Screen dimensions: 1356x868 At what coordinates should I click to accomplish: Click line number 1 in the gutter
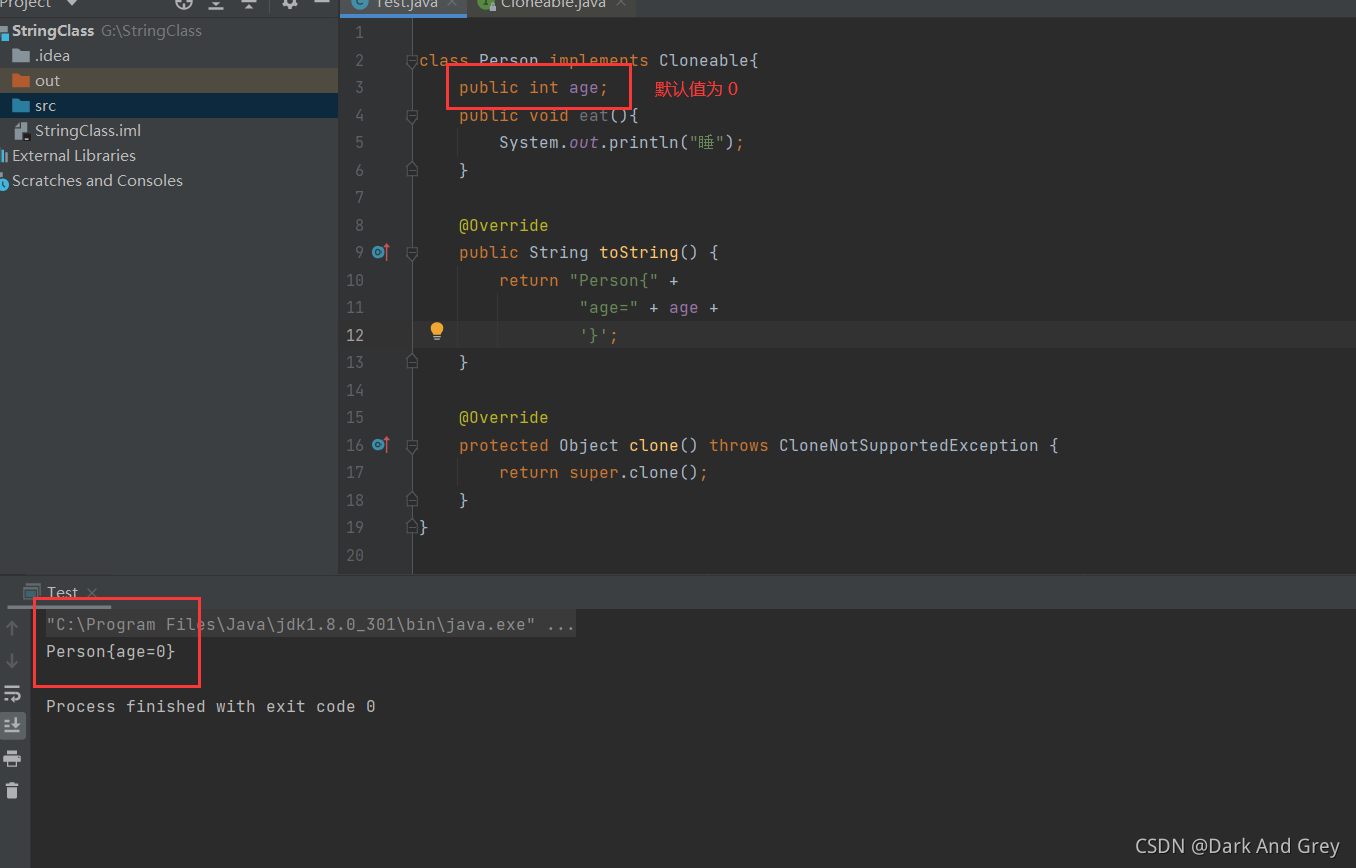click(360, 33)
